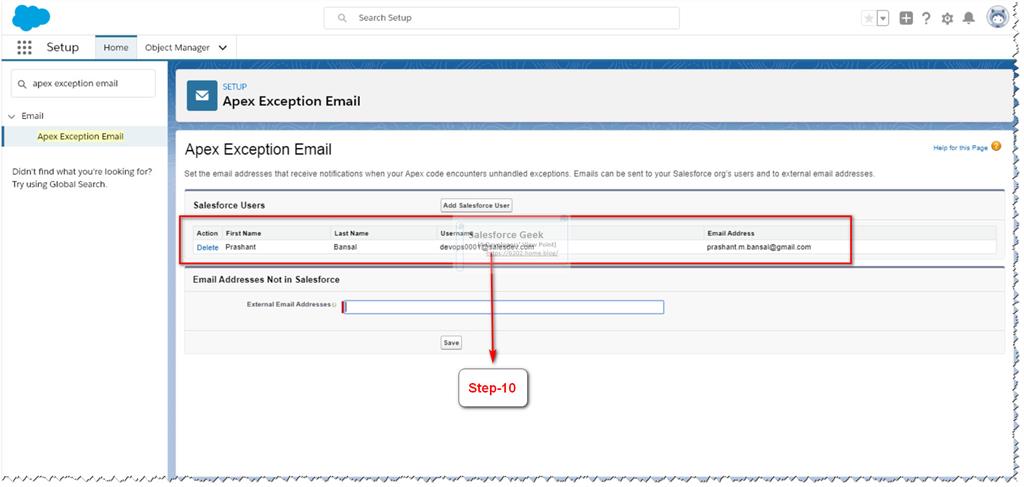Click the email prashant.m.bansal@gmail.com

[x=759, y=247]
